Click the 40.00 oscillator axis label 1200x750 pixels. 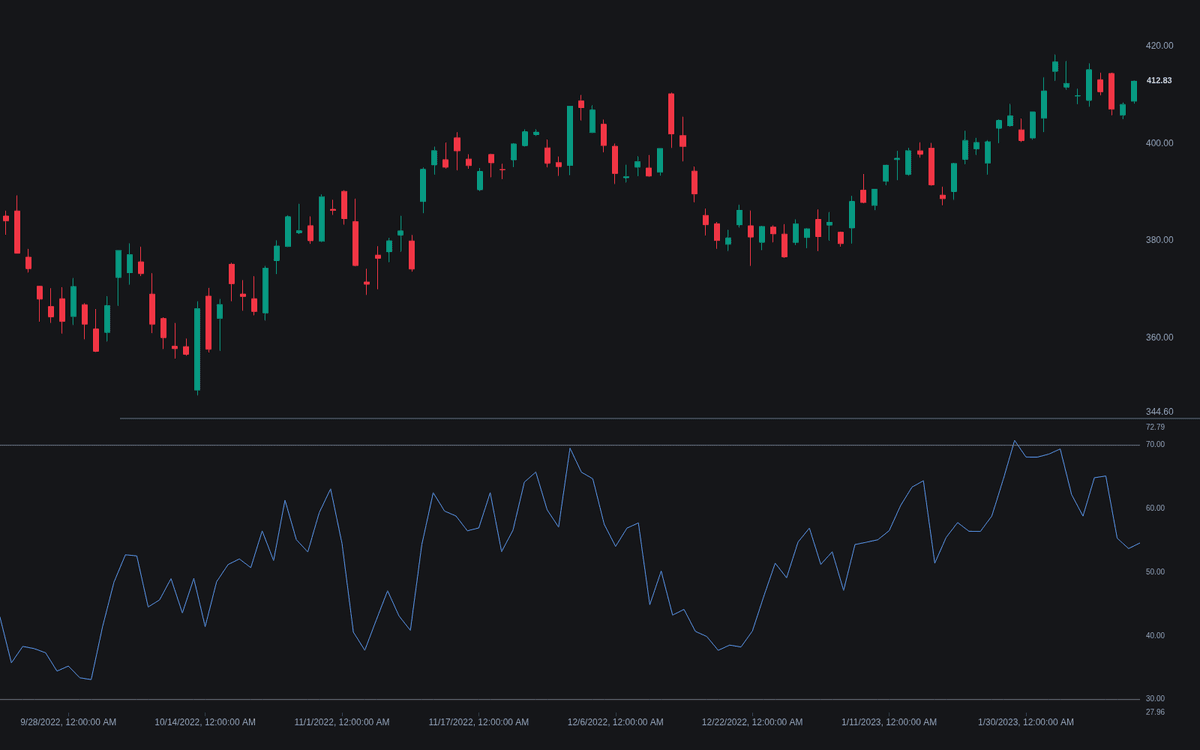tap(1155, 636)
